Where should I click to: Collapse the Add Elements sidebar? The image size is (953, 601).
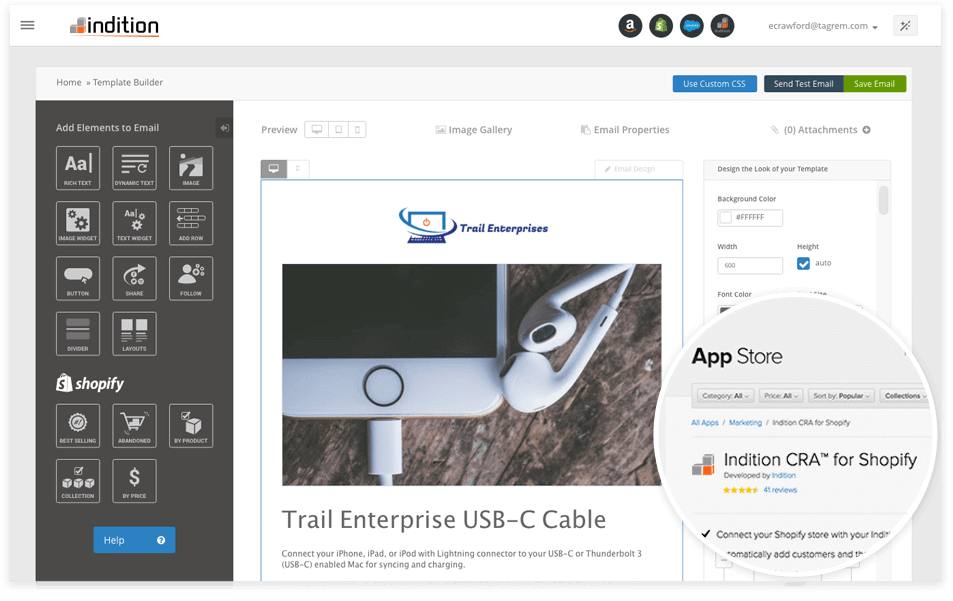[224, 128]
